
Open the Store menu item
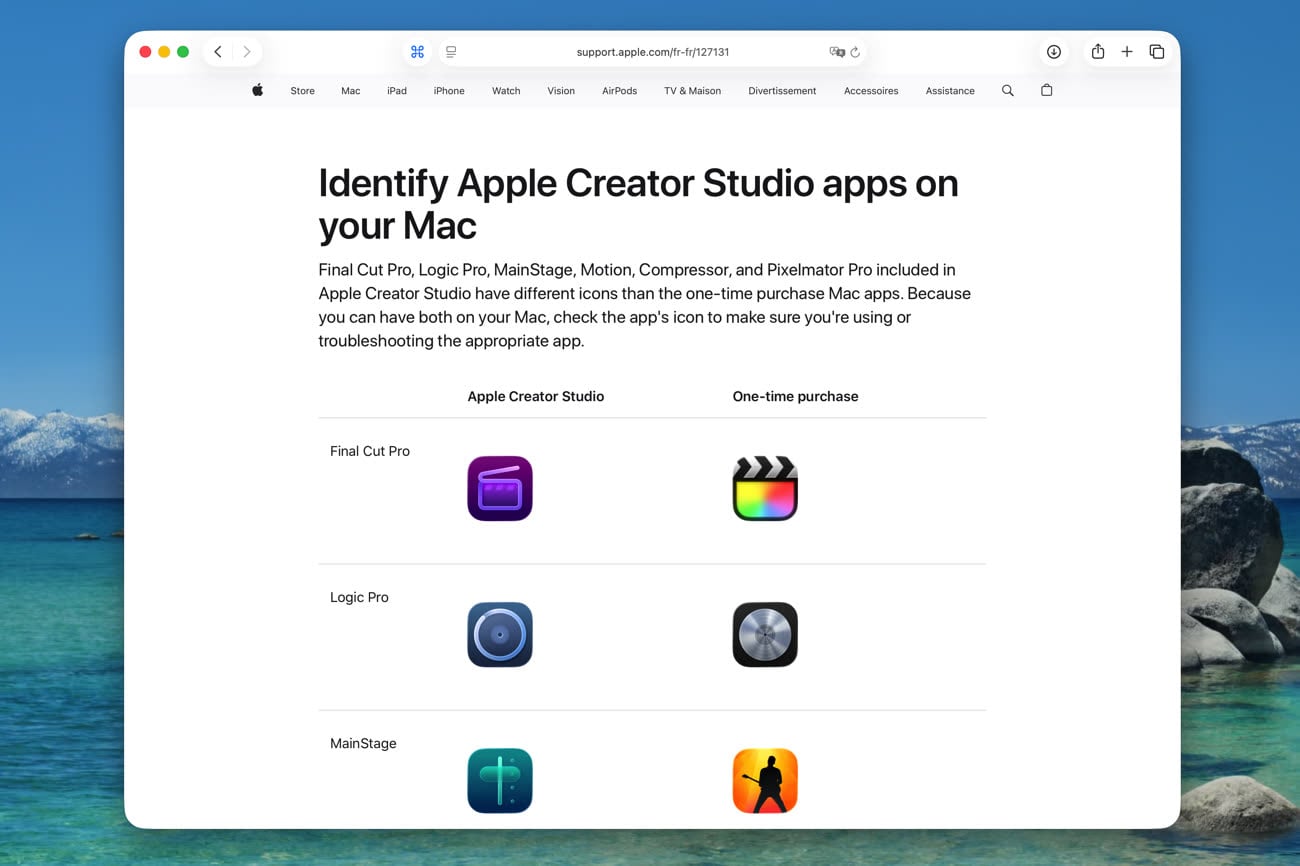coord(302,91)
